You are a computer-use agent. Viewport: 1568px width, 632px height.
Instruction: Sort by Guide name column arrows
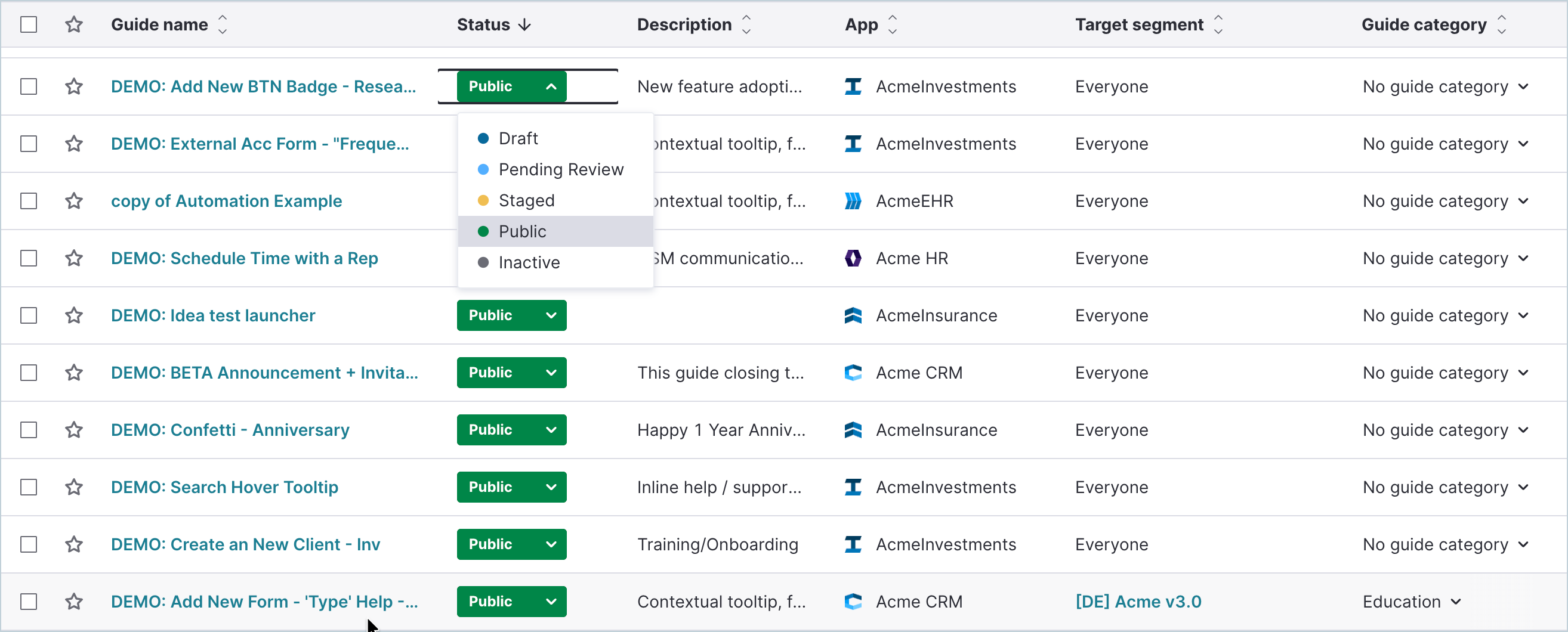[223, 24]
